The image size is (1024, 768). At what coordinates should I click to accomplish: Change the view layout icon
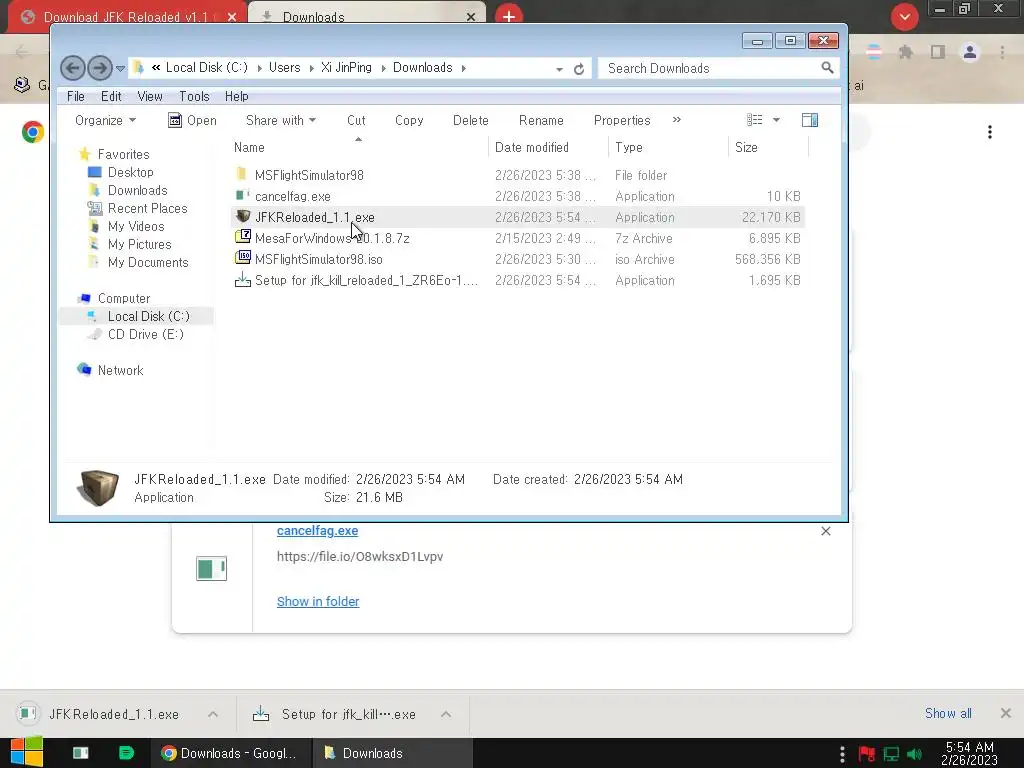(754, 120)
